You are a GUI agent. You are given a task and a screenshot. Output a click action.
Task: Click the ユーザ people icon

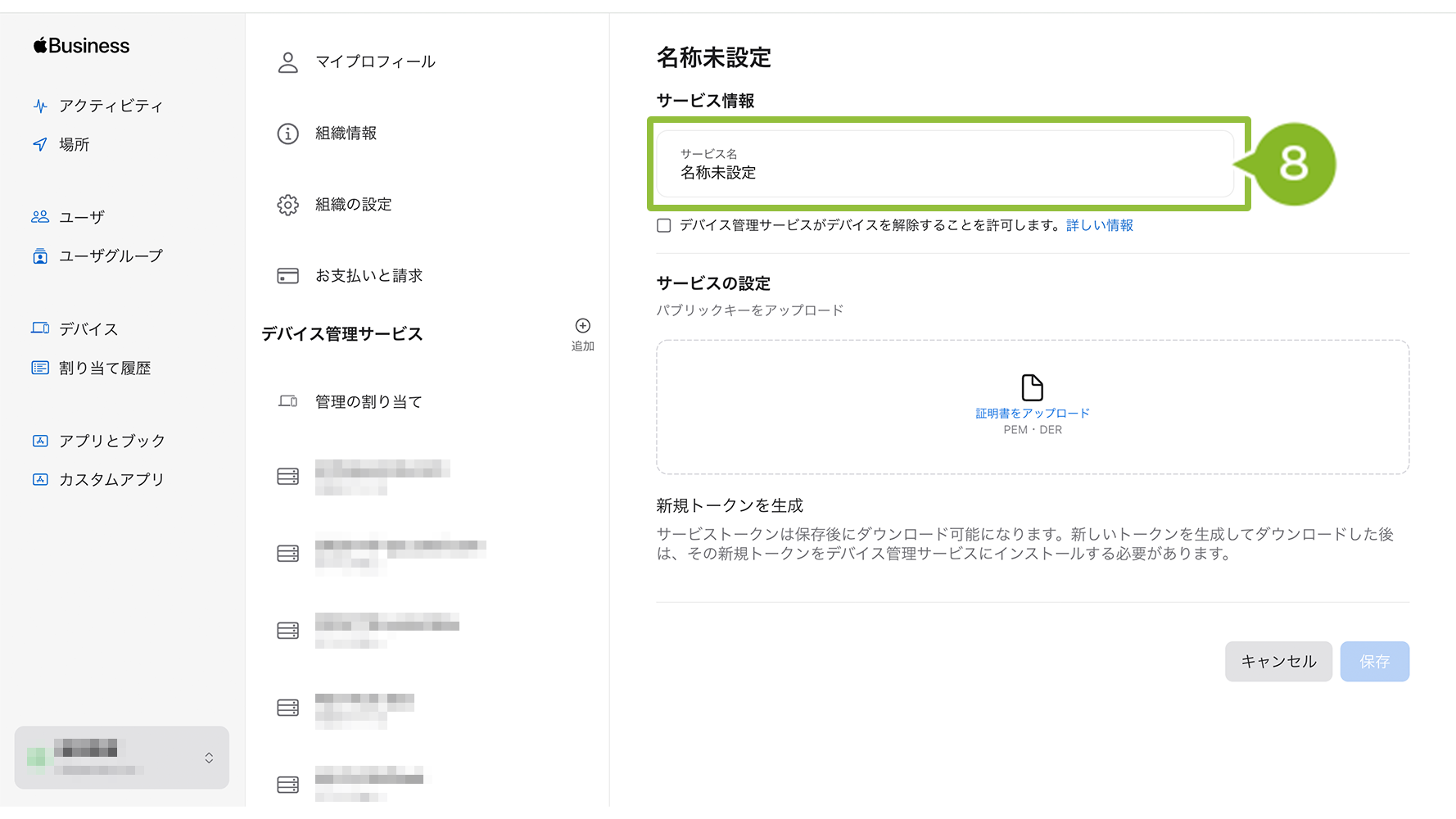click(x=40, y=217)
